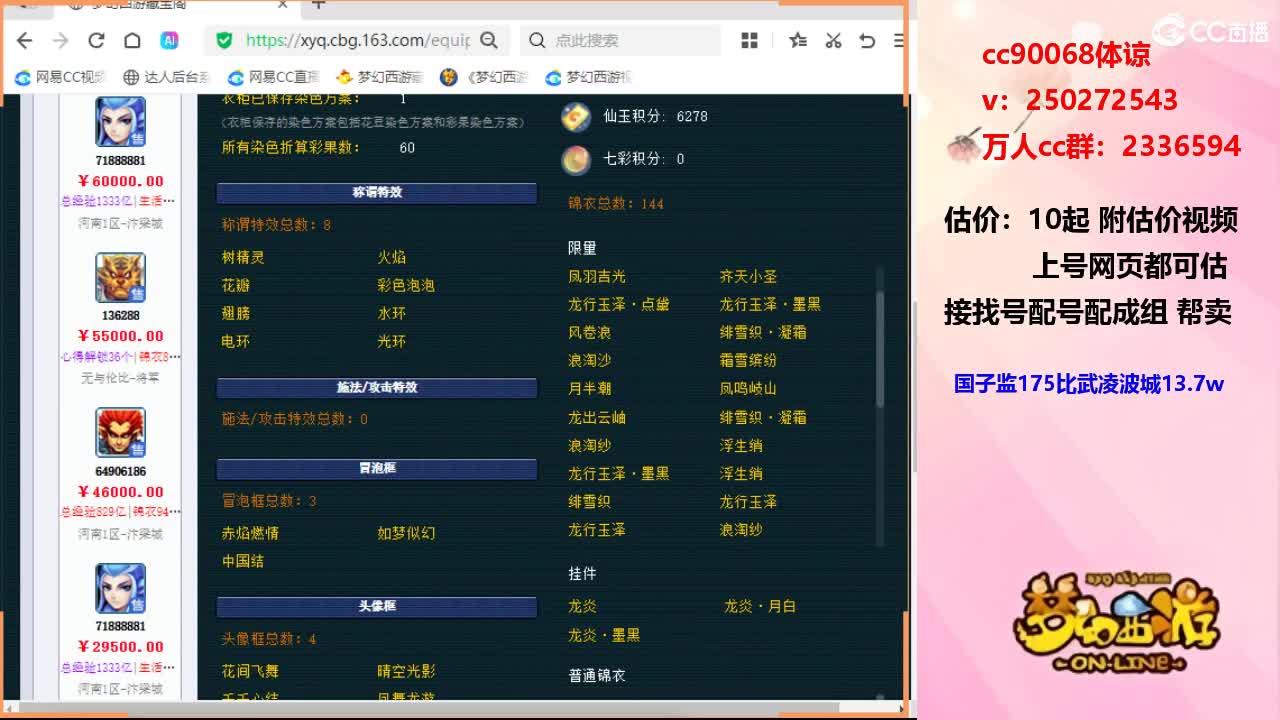Click the scissors screenshot tool

point(833,40)
